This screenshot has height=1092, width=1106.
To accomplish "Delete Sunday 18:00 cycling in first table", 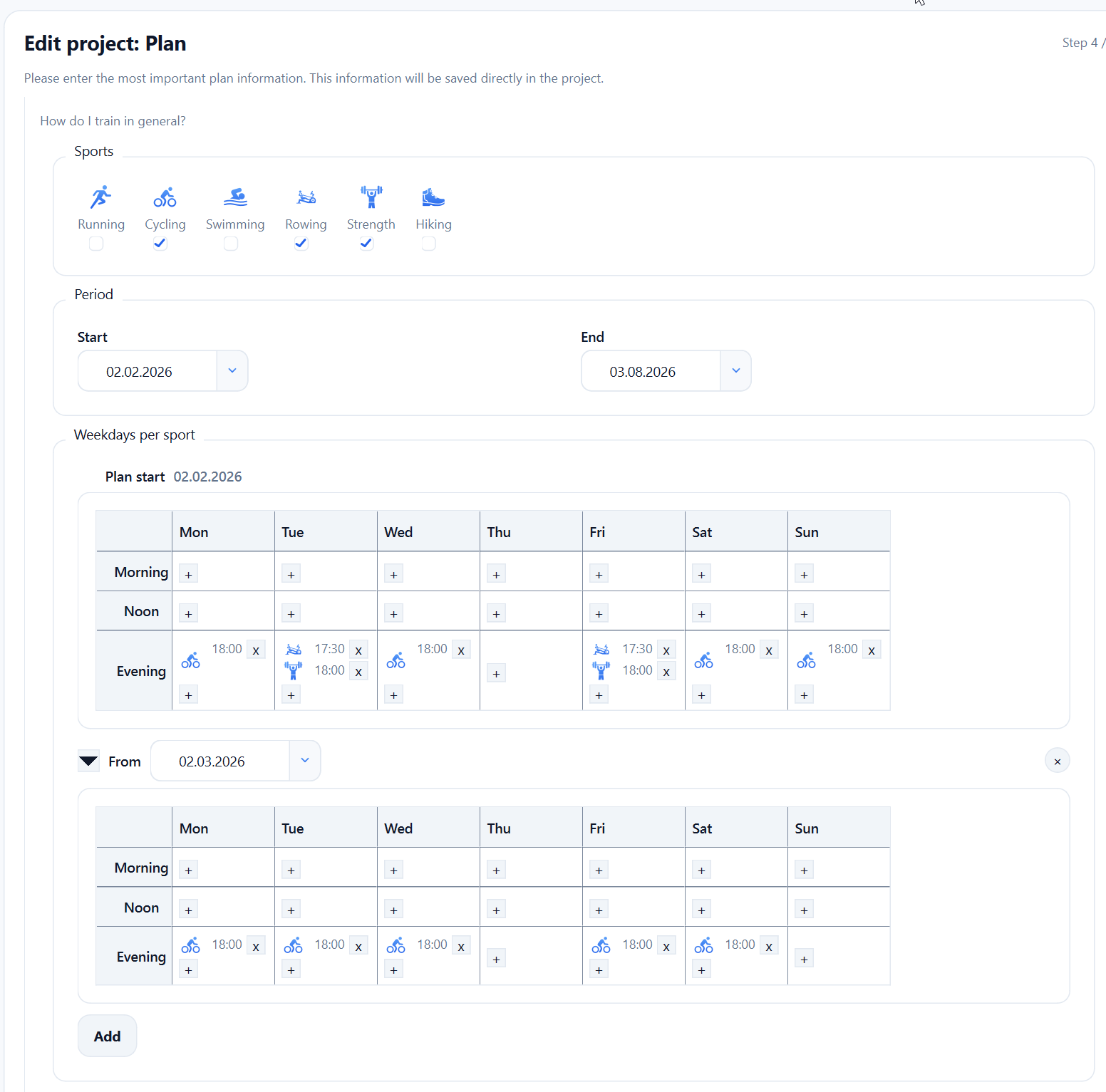I will pyautogui.click(x=871, y=650).
